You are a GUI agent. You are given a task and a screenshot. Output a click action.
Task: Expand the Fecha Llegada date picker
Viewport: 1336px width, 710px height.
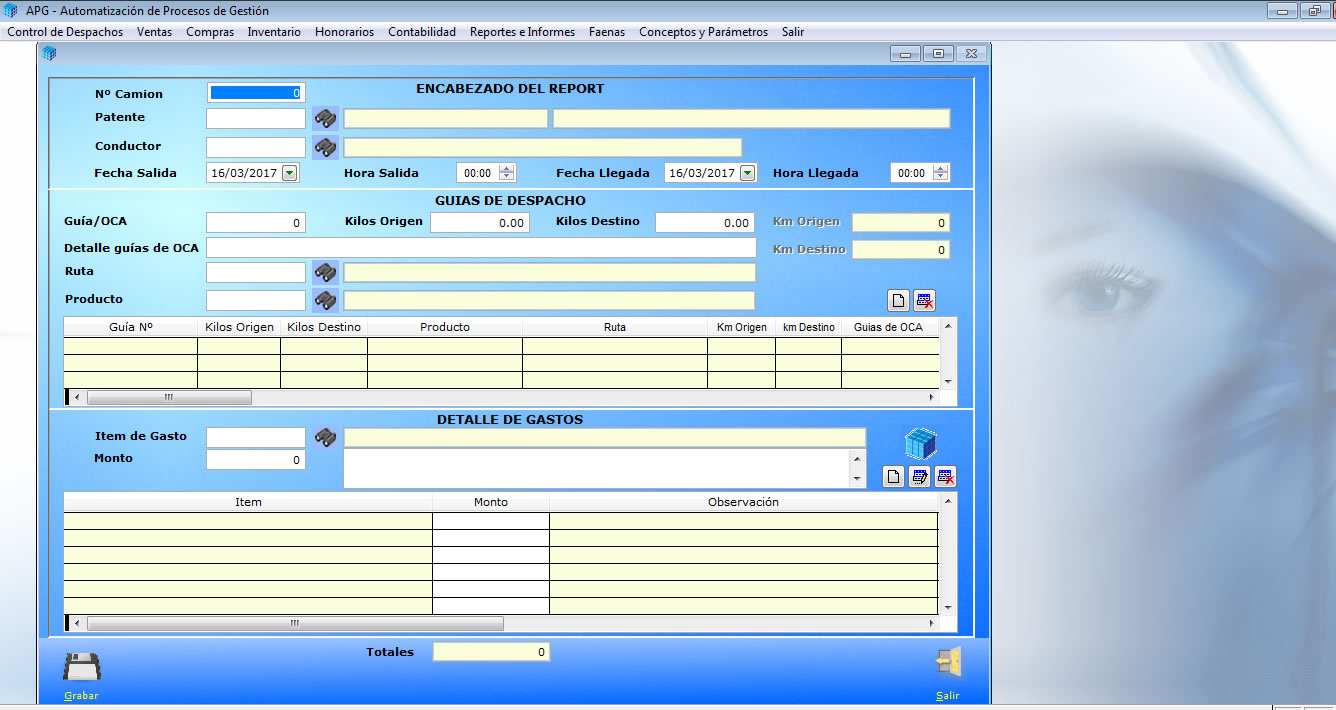pyautogui.click(x=747, y=173)
